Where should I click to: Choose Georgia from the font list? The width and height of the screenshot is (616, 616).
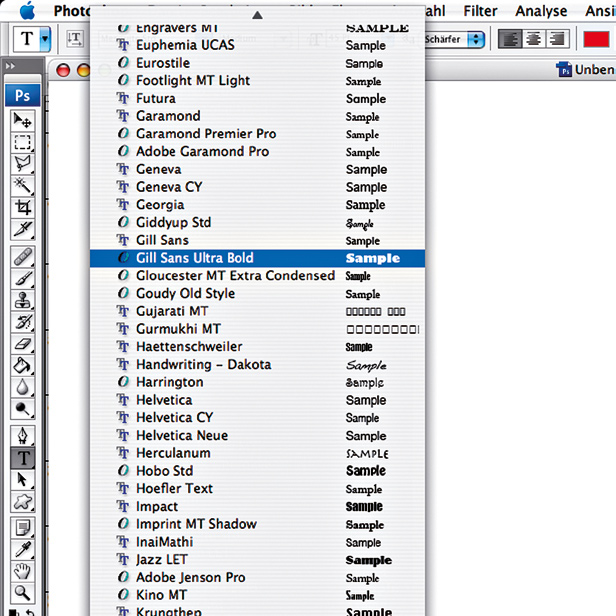[x=257, y=205]
